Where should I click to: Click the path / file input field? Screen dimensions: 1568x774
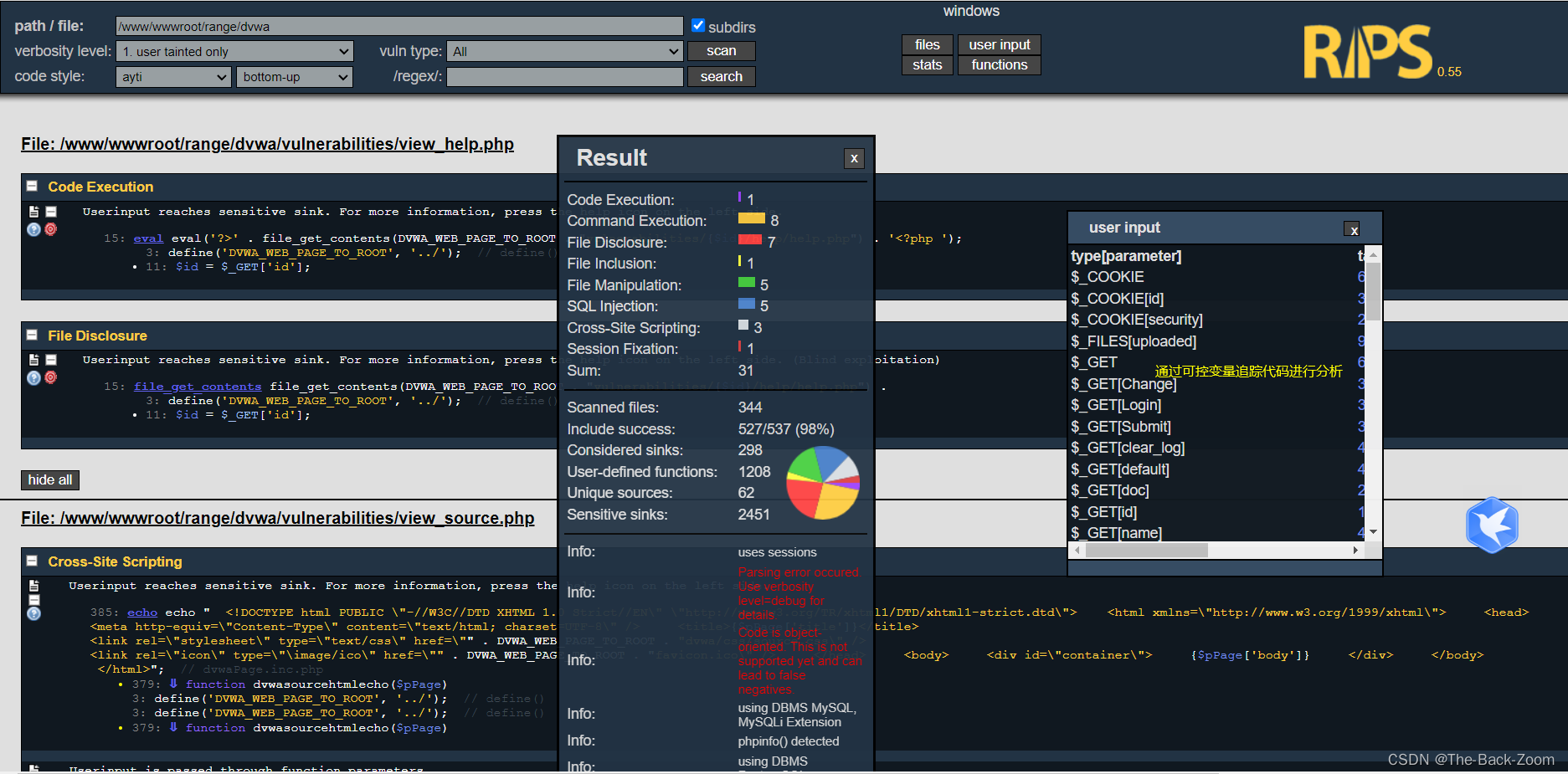coord(399,26)
